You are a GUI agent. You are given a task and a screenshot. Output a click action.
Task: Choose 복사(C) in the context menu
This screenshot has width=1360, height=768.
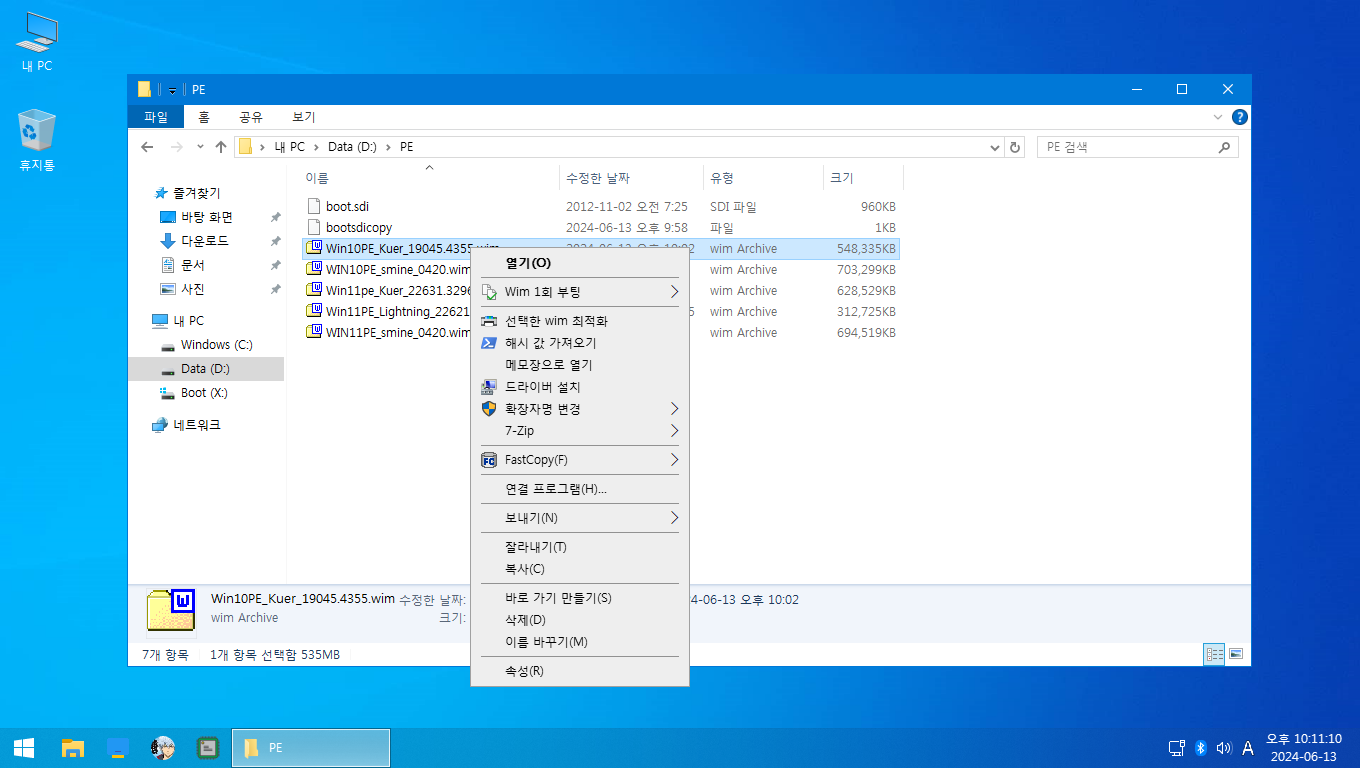point(580,569)
